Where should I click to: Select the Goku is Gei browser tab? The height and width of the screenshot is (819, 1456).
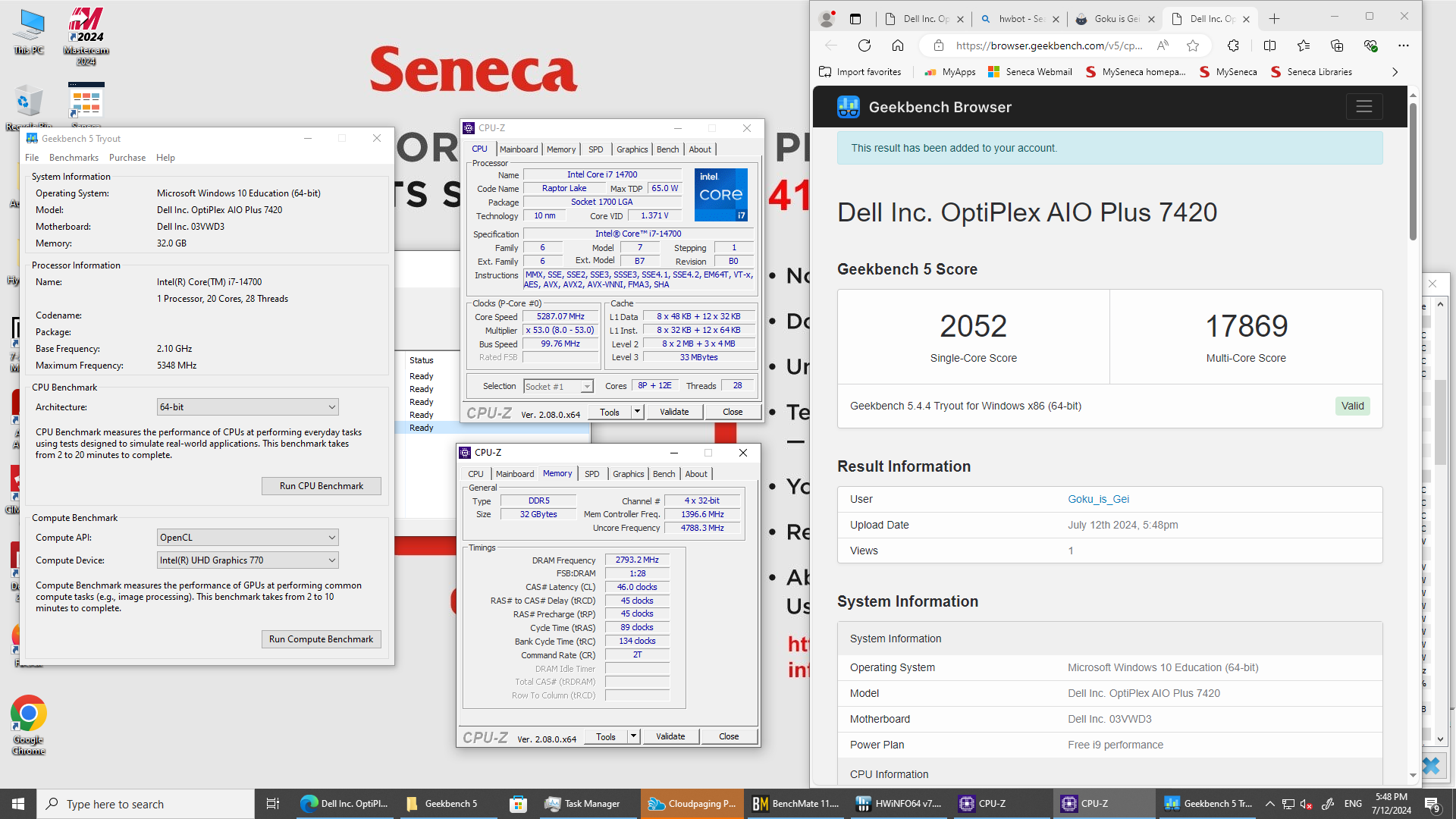(1116, 19)
